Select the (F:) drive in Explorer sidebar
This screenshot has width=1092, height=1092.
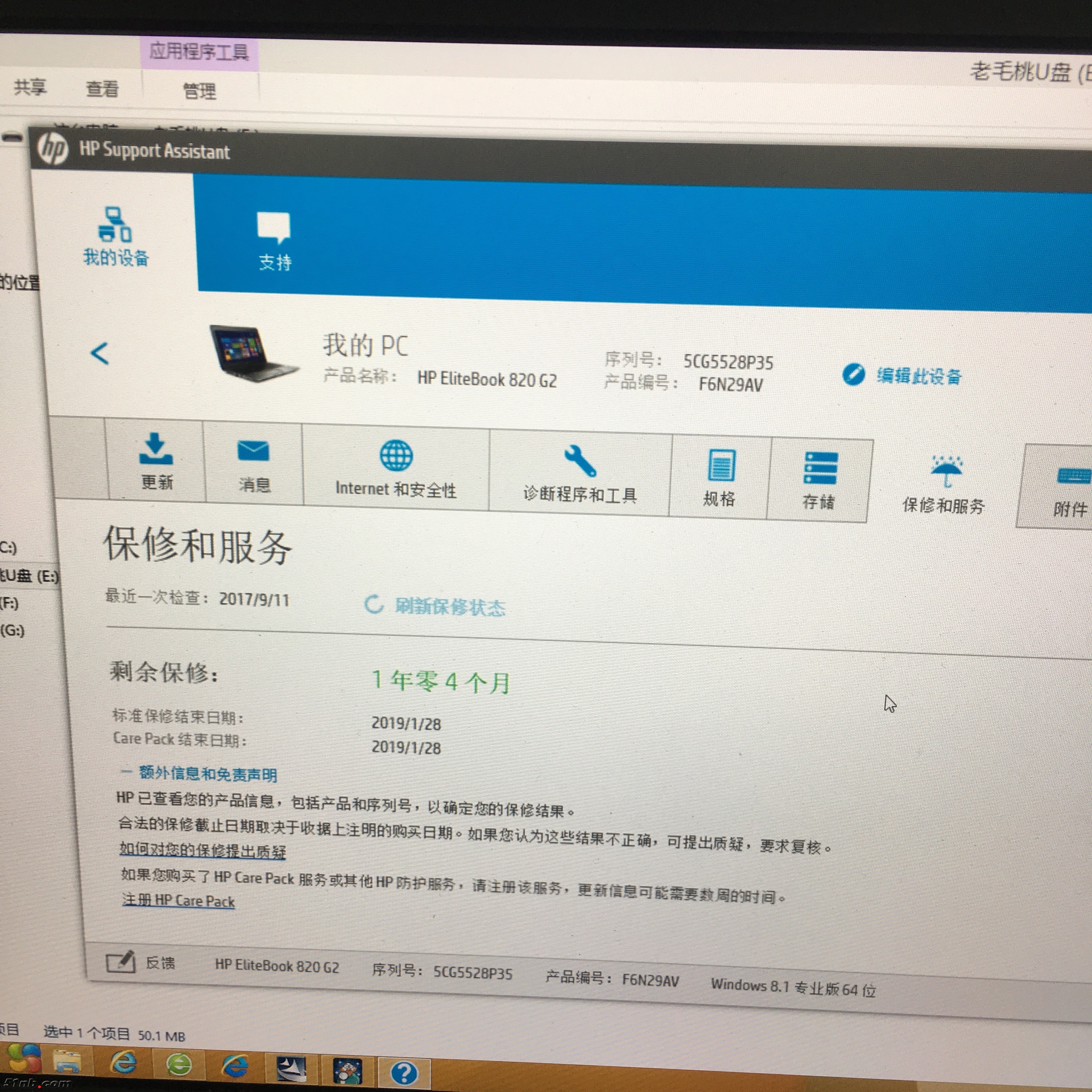tap(10, 604)
